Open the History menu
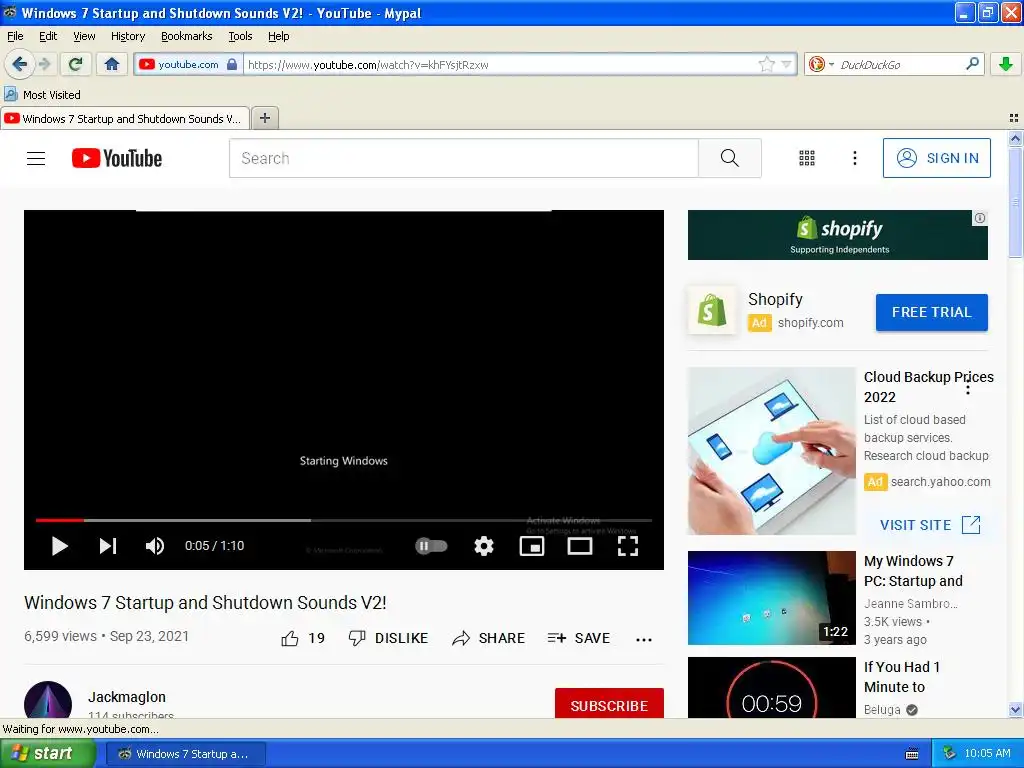 [128, 36]
